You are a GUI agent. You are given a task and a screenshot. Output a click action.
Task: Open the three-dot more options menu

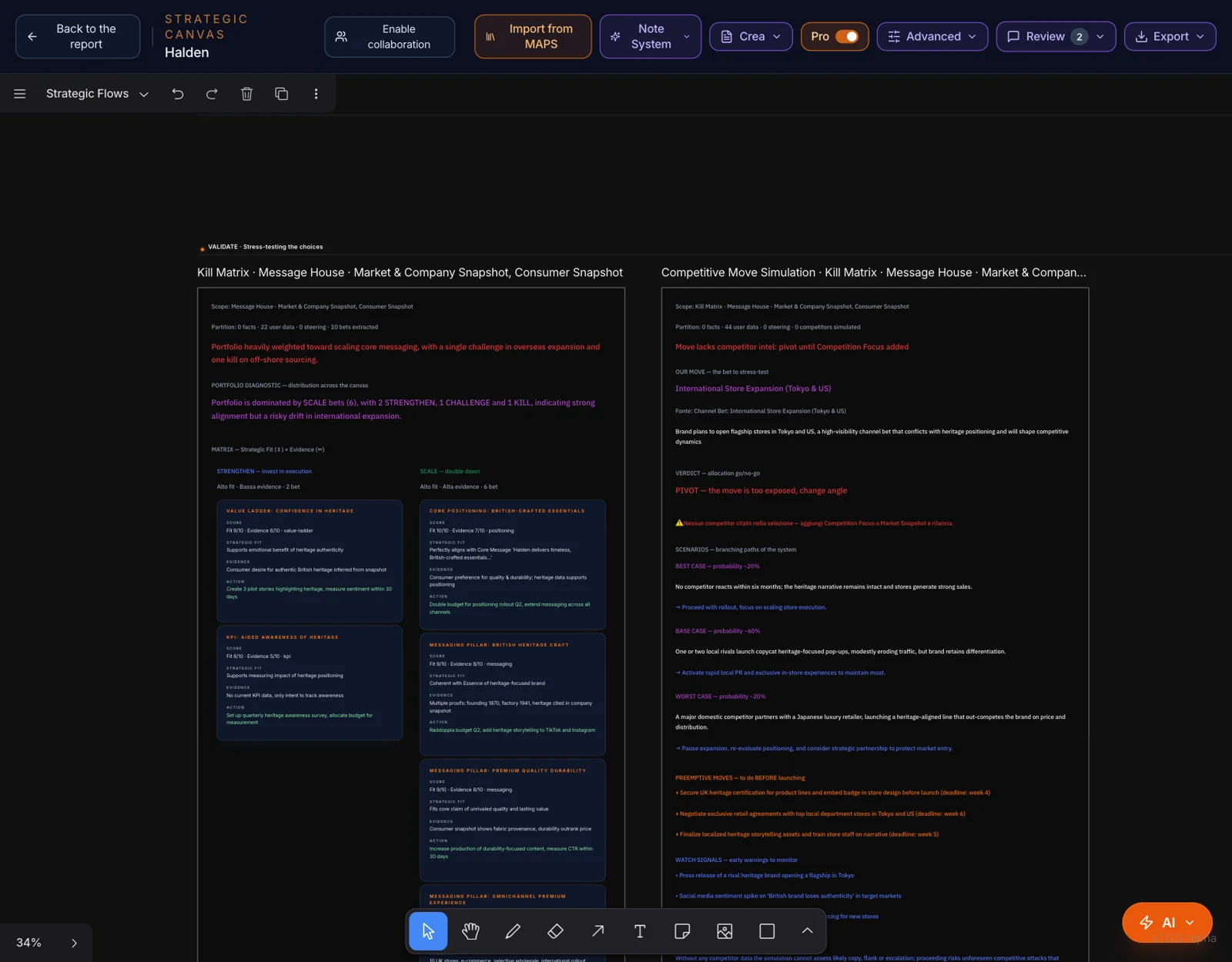click(x=316, y=94)
